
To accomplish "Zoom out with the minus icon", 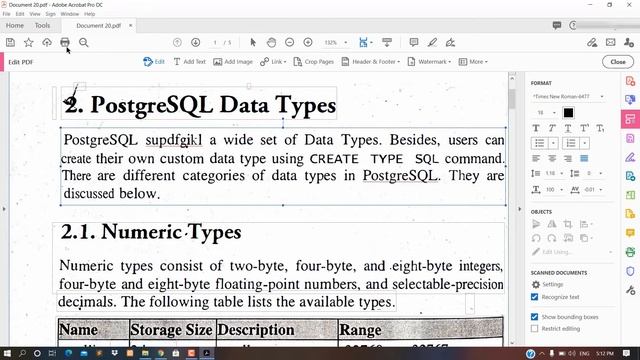I will pos(289,42).
